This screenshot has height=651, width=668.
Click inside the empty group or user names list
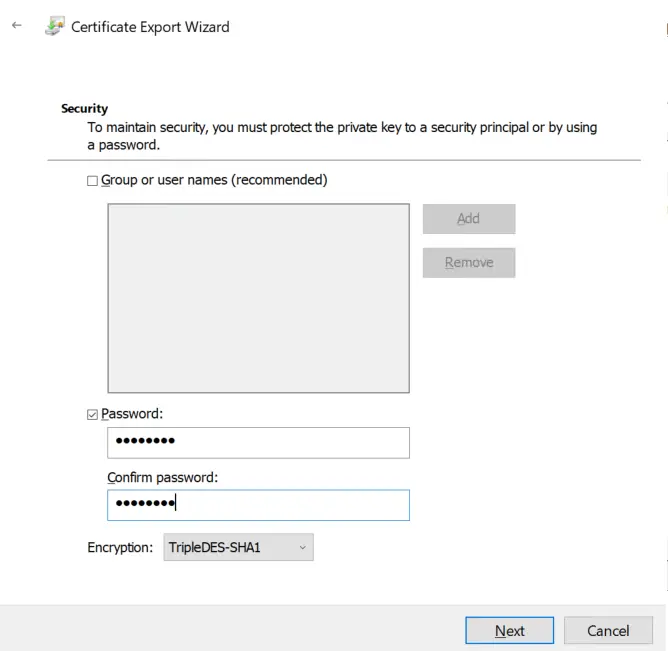click(258, 298)
